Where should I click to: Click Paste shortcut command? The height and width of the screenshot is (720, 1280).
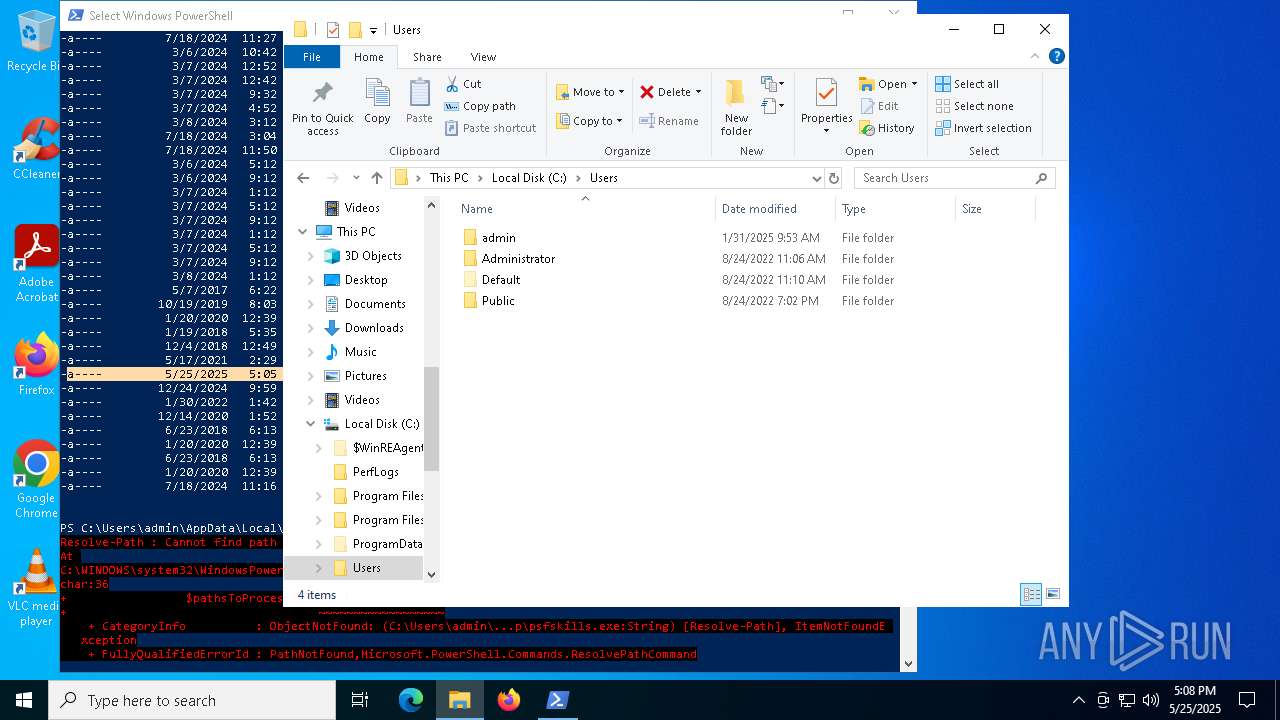click(491, 128)
